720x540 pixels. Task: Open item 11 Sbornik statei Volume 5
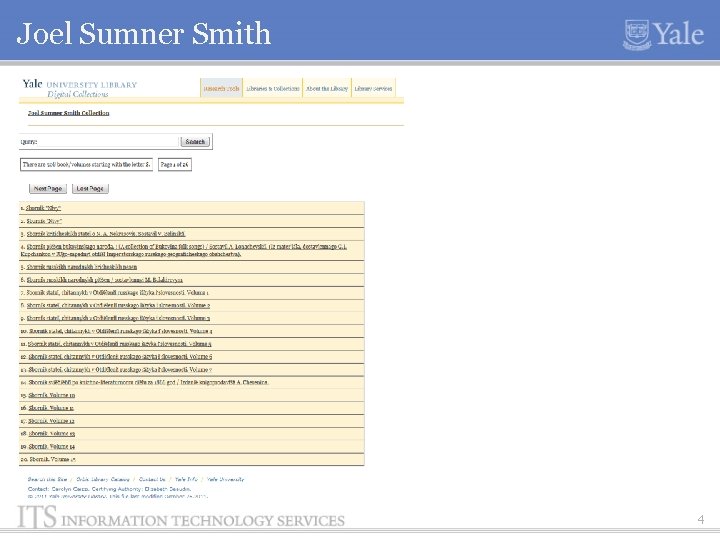point(120,344)
